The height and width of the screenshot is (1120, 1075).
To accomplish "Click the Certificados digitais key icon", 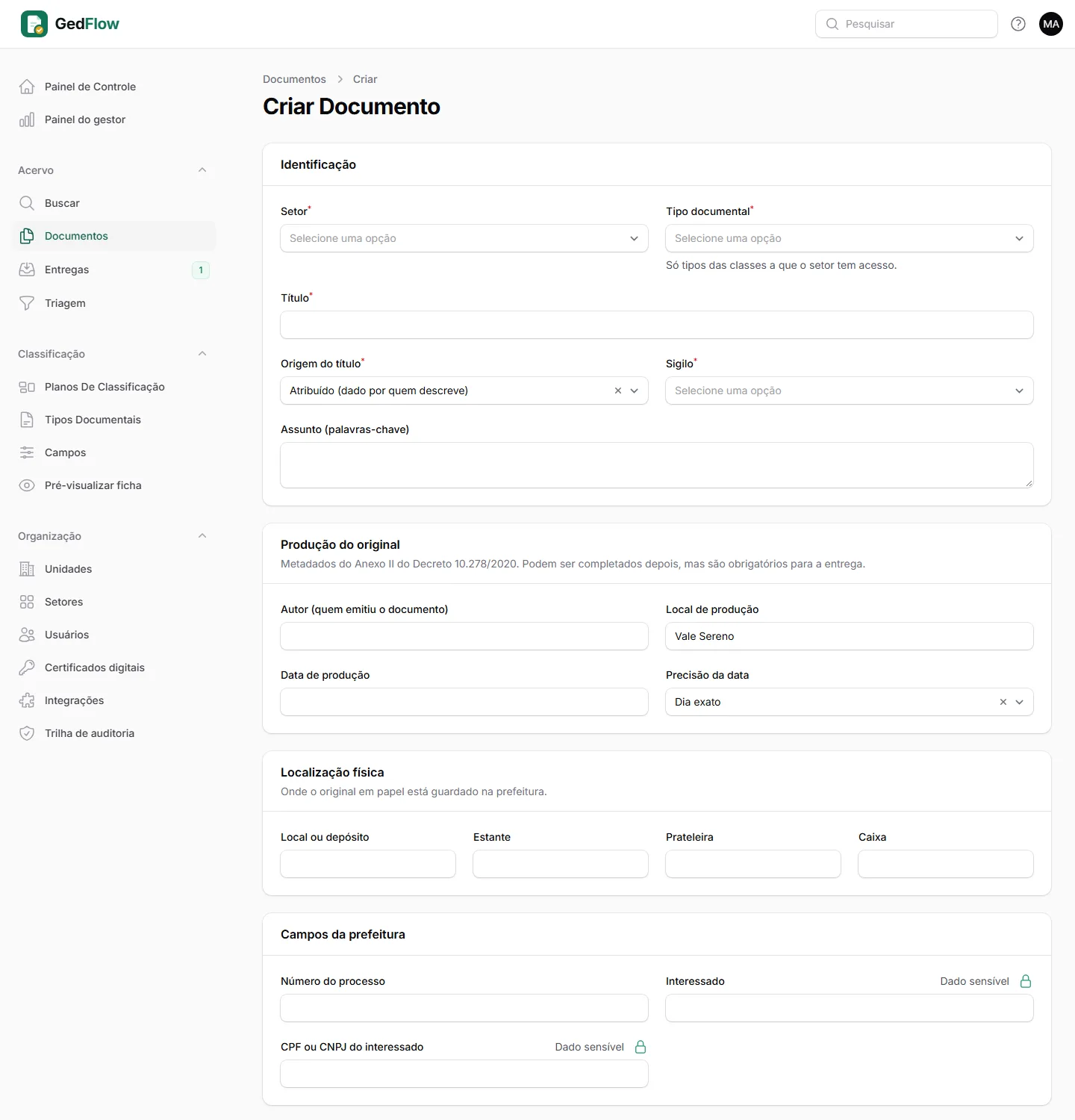I will [27, 668].
